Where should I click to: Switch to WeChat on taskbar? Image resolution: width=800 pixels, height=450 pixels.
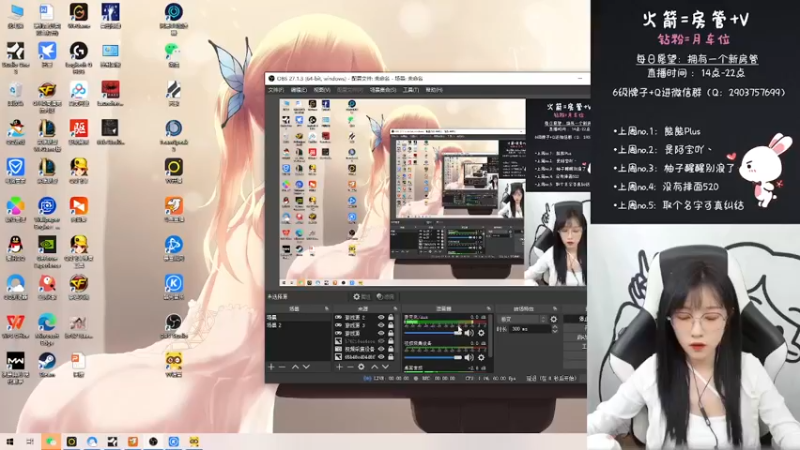click(51, 442)
